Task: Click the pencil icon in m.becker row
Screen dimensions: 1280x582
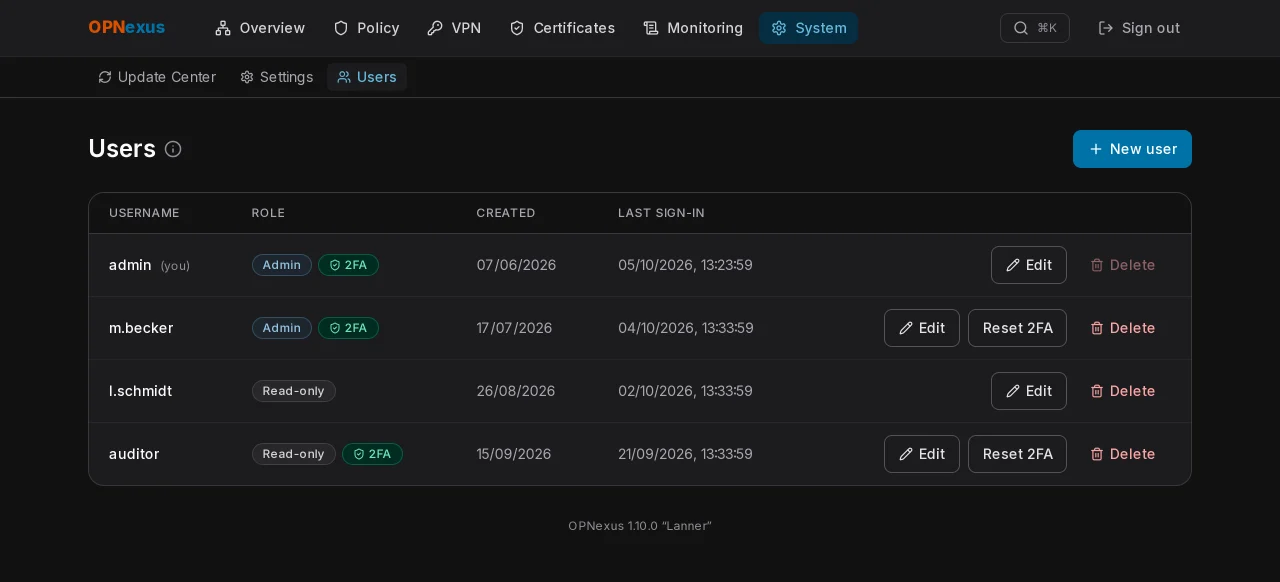Action: pos(906,328)
